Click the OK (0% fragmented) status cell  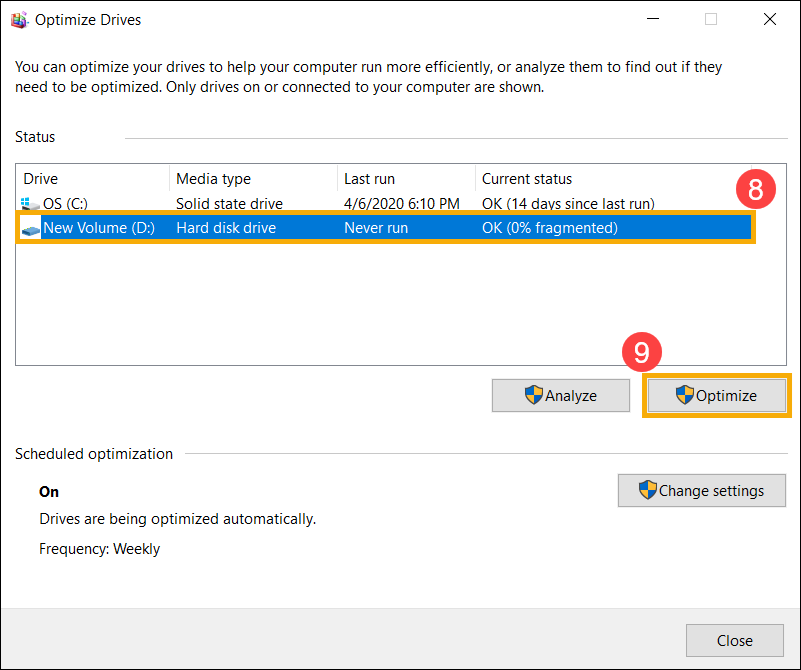tap(550, 228)
